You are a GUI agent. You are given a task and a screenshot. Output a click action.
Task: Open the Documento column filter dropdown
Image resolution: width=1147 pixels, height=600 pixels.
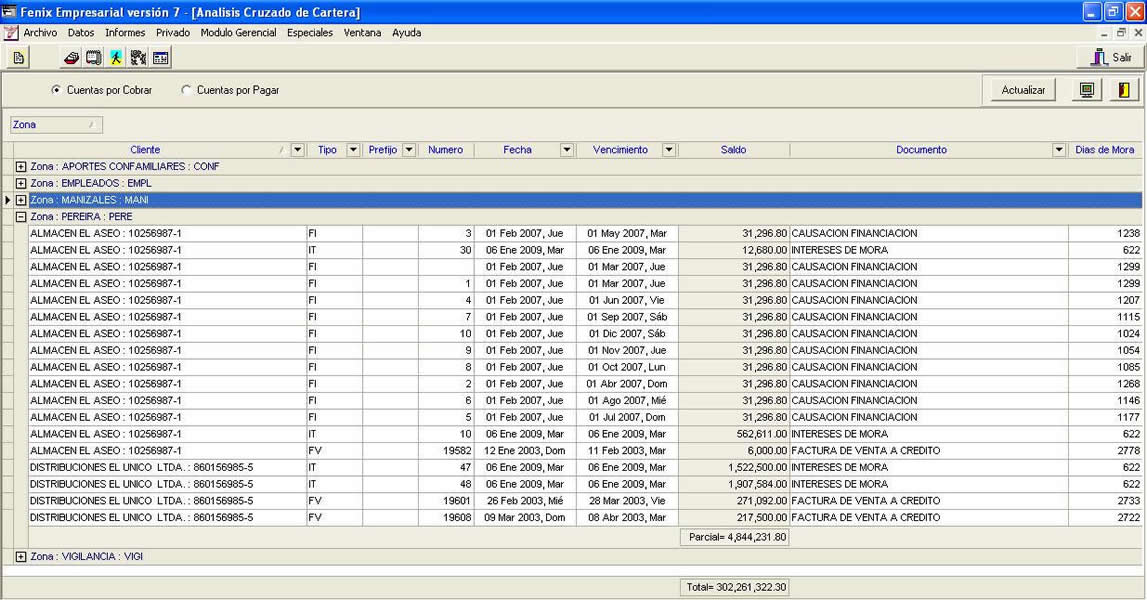click(1058, 150)
